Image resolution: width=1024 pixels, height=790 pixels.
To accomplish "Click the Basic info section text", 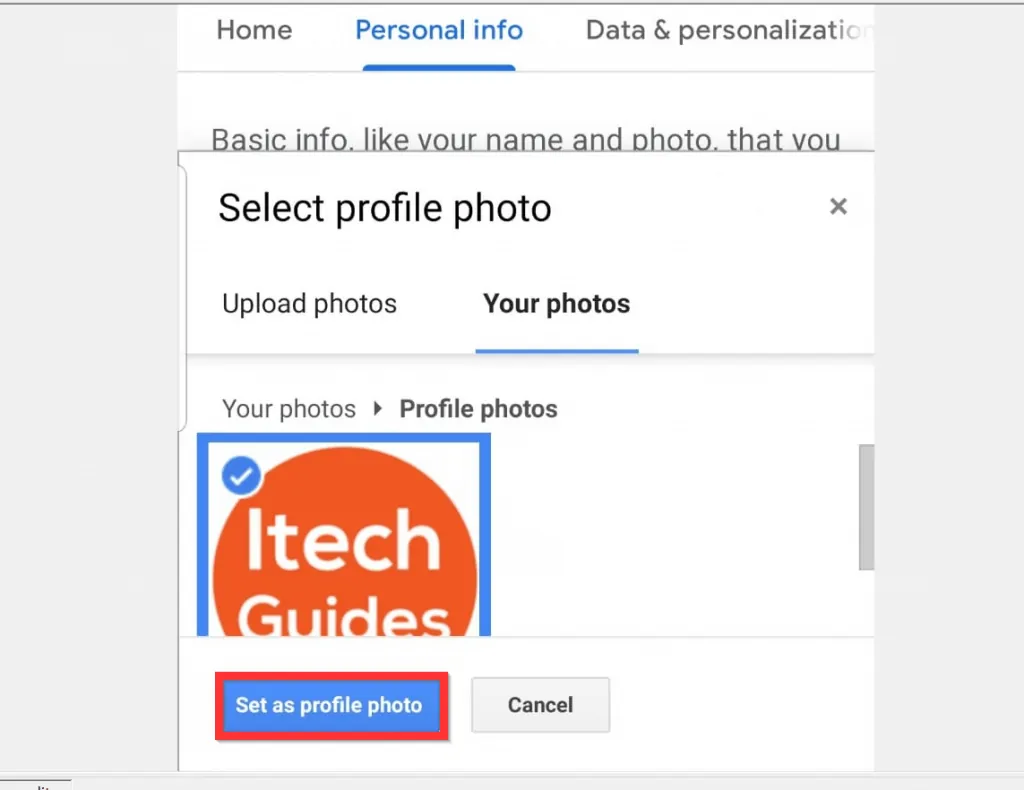I will [x=524, y=139].
